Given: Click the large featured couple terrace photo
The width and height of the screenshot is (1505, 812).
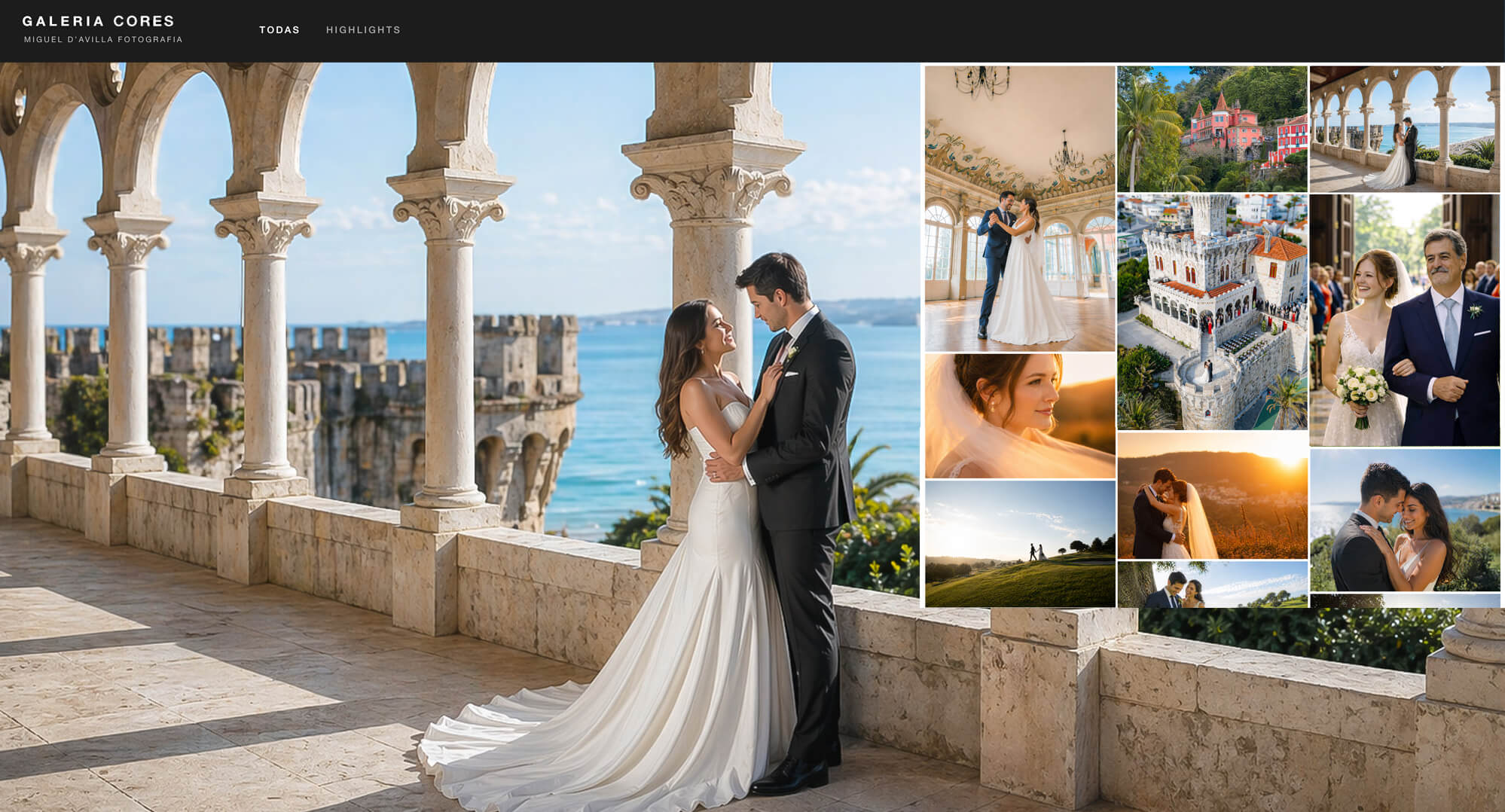Looking at the screenshot, I should pyautogui.click(x=459, y=437).
